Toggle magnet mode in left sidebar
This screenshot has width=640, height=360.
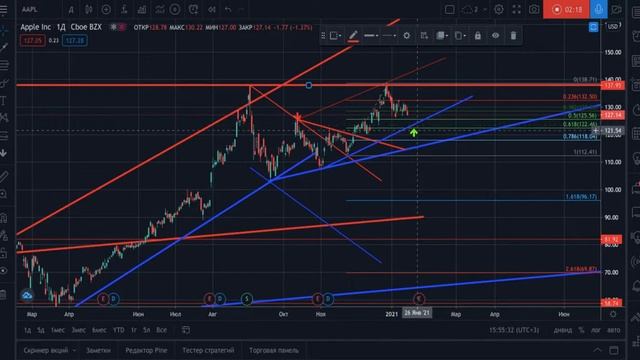pyautogui.click(x=4, y=218)
